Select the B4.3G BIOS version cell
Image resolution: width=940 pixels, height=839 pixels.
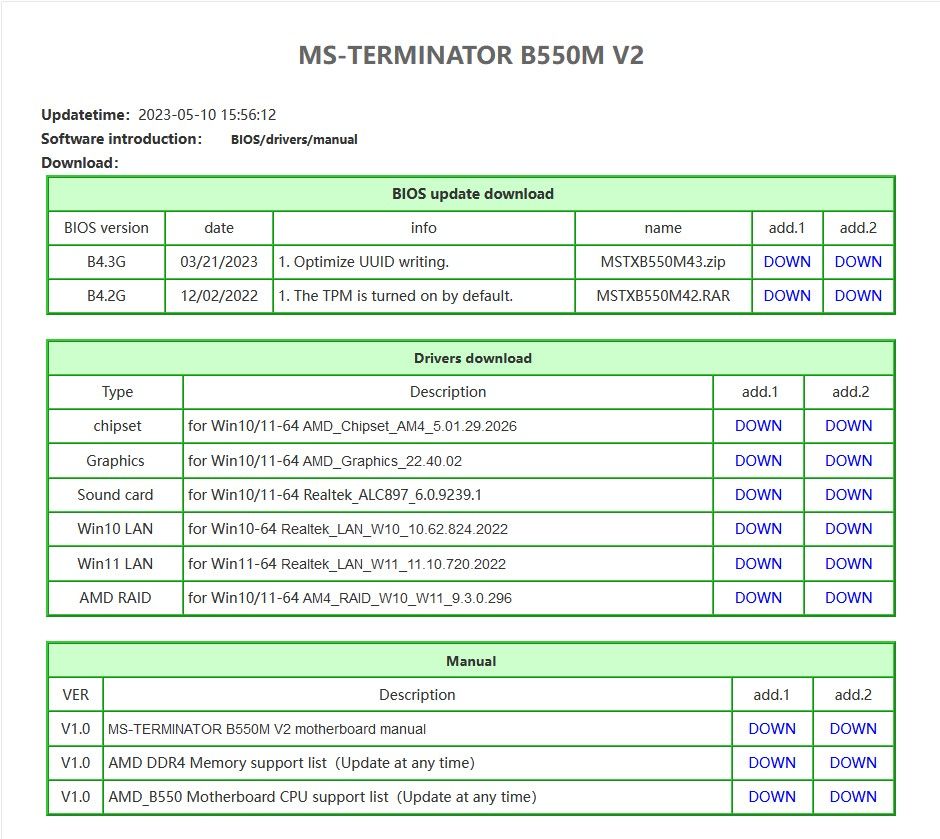[106, 262]
